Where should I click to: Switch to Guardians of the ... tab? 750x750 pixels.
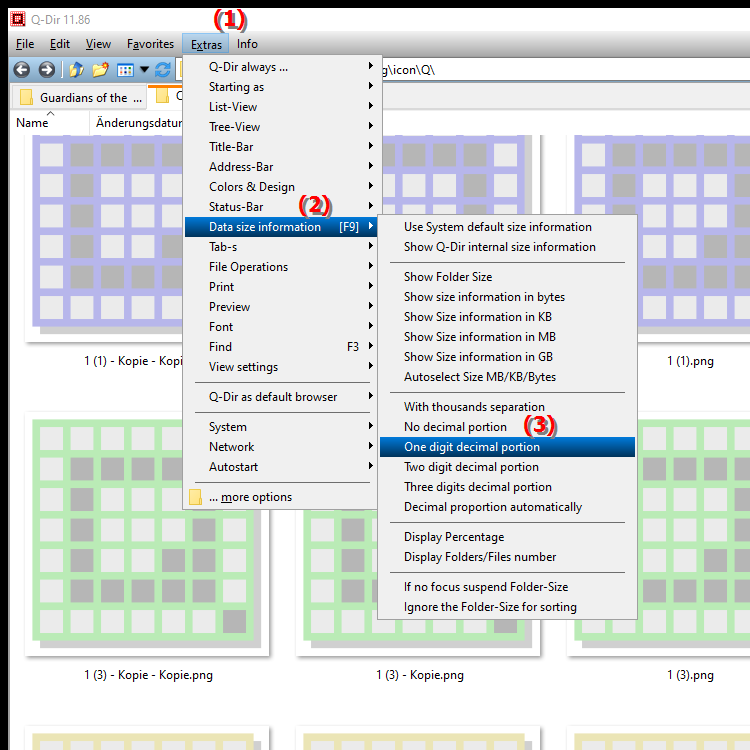79,98
